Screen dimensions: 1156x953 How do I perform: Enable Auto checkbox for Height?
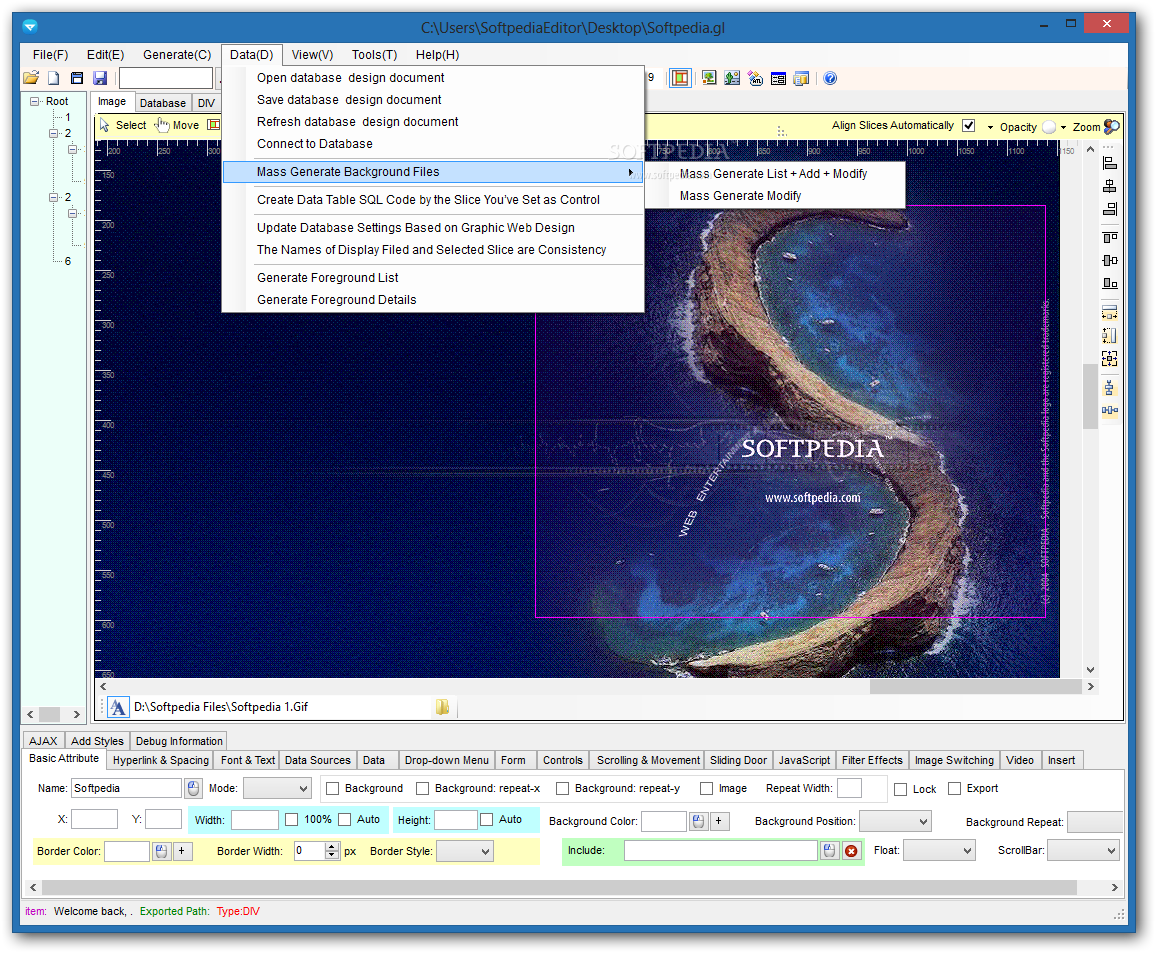pyautogui.click(x=487, y=820)
